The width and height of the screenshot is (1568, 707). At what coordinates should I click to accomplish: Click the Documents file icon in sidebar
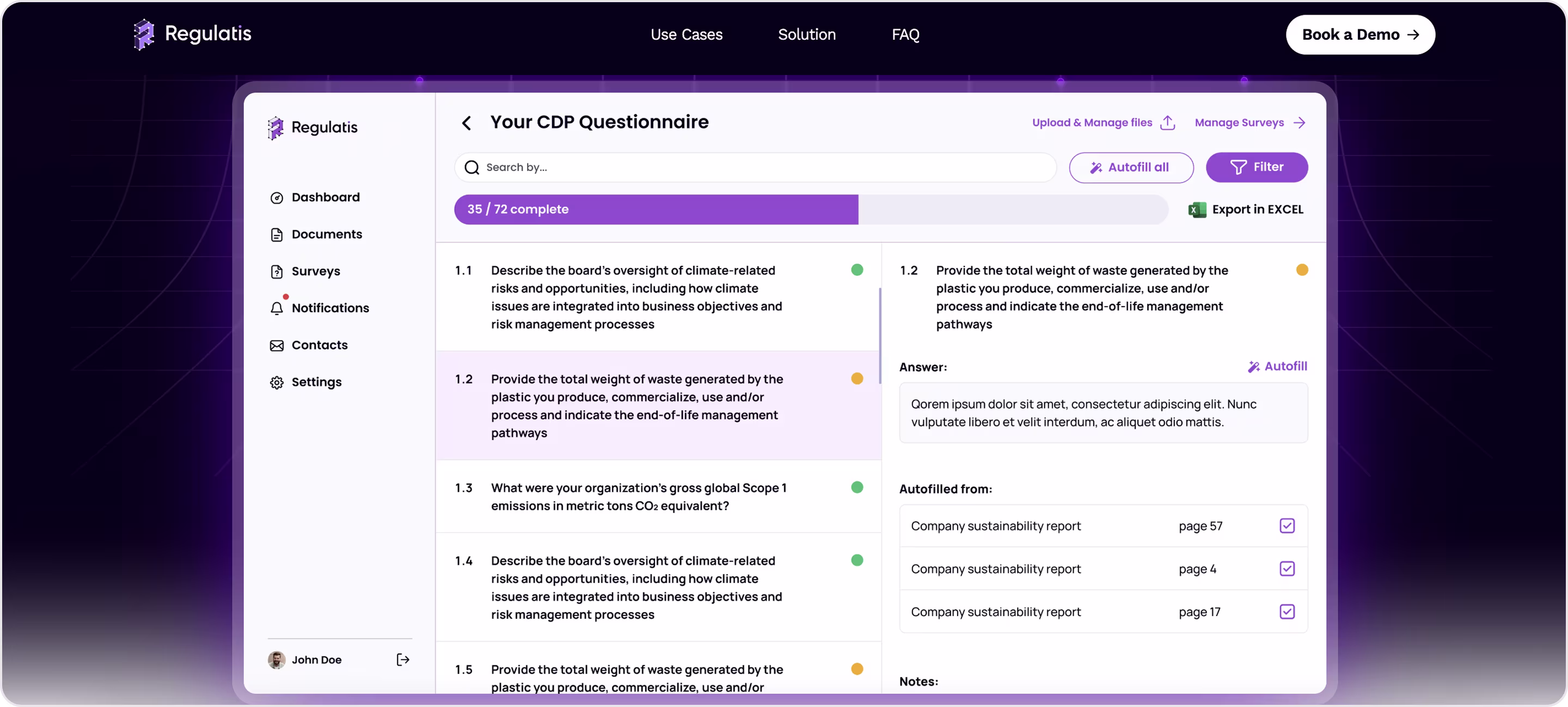pos(277,234)
